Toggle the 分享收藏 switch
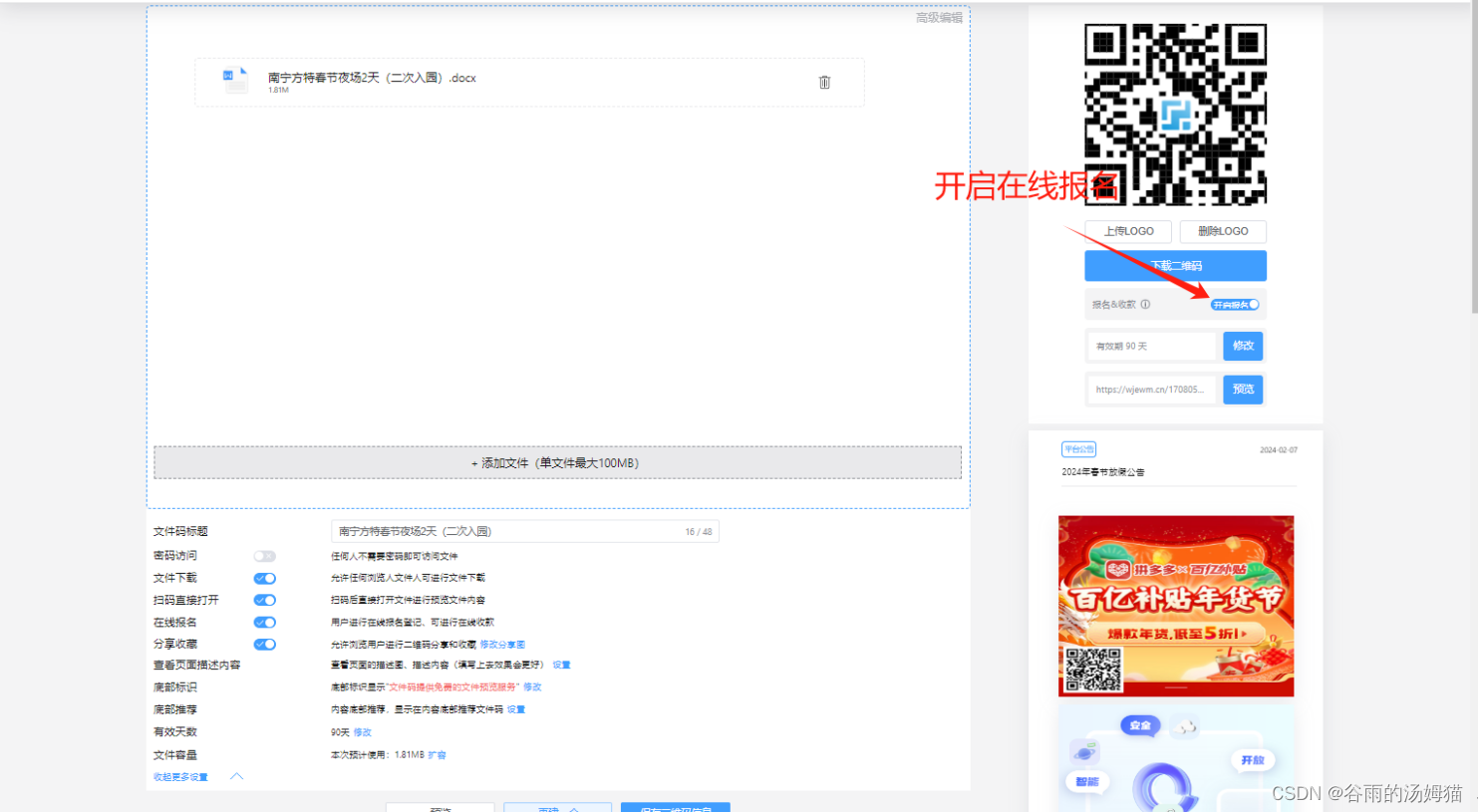This screenshot has height=812, width=1478. 264,644
